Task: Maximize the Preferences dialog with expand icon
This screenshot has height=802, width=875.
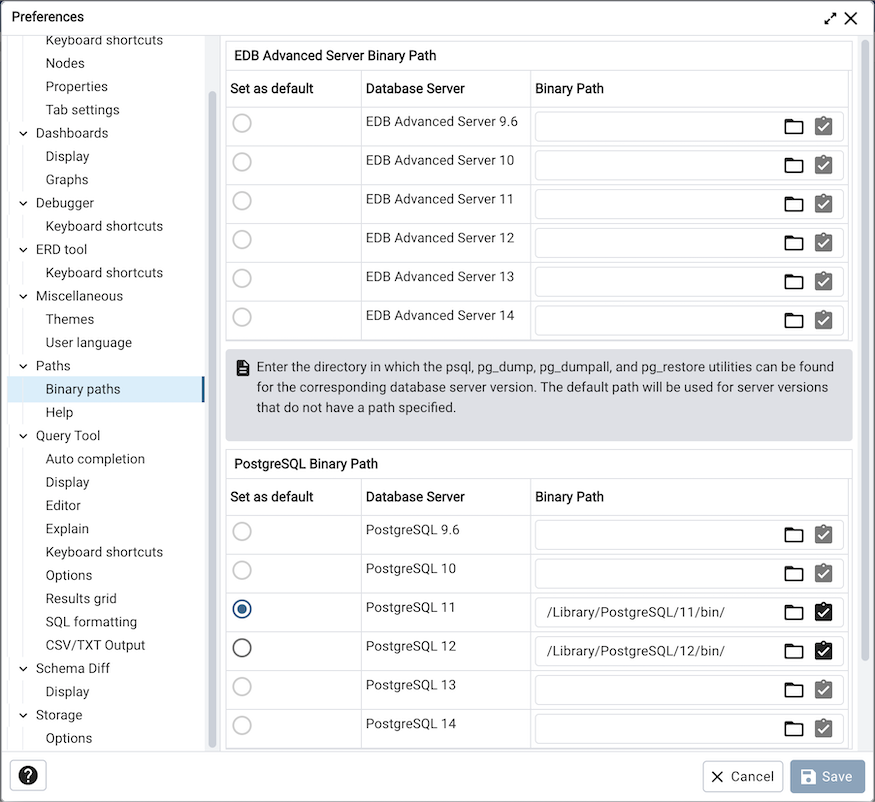Action: (x=830, y=18)
